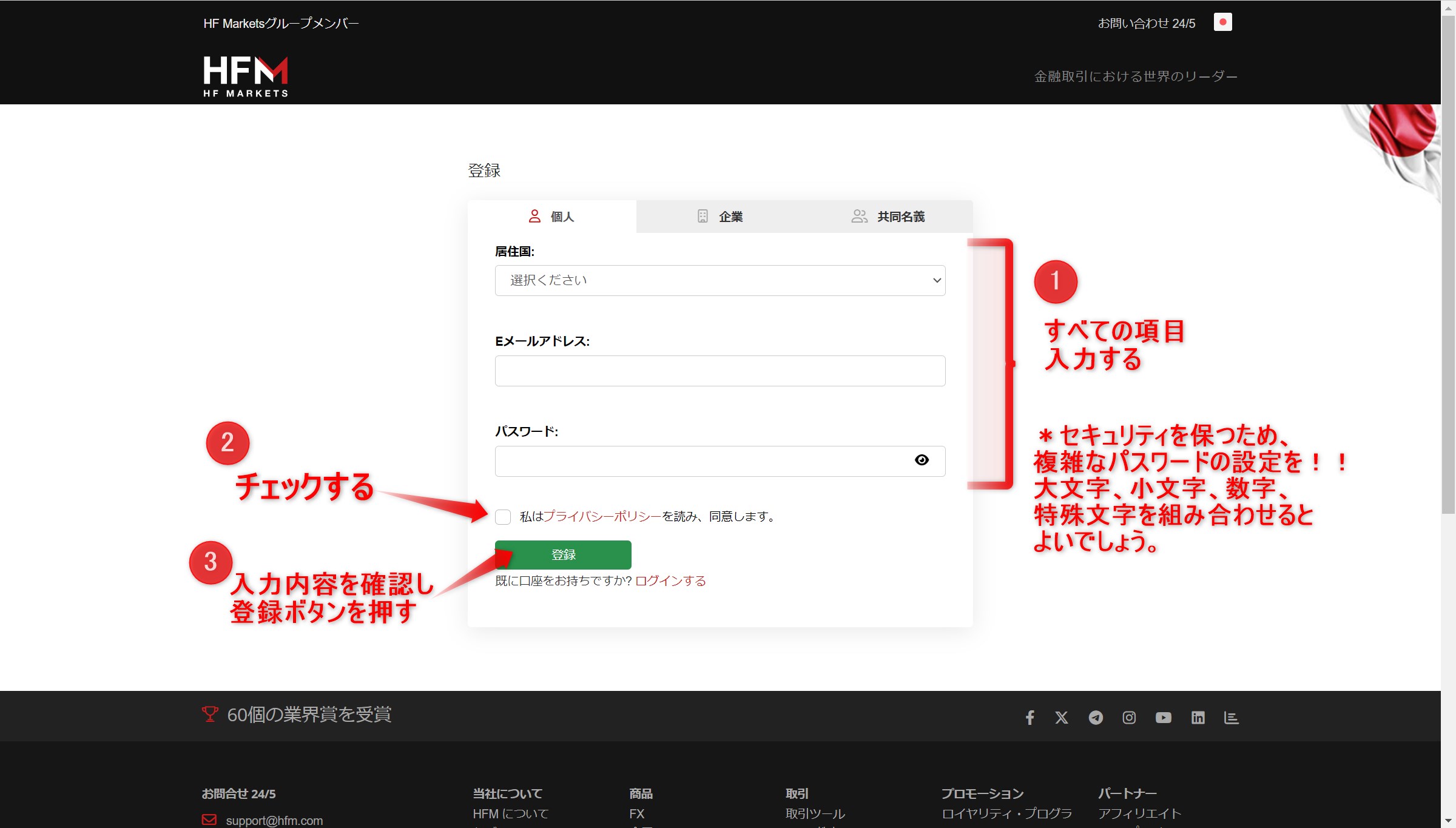Click into the パスワード input field
This screenshot has width=1456, height=828.
[x=698, y=461]
